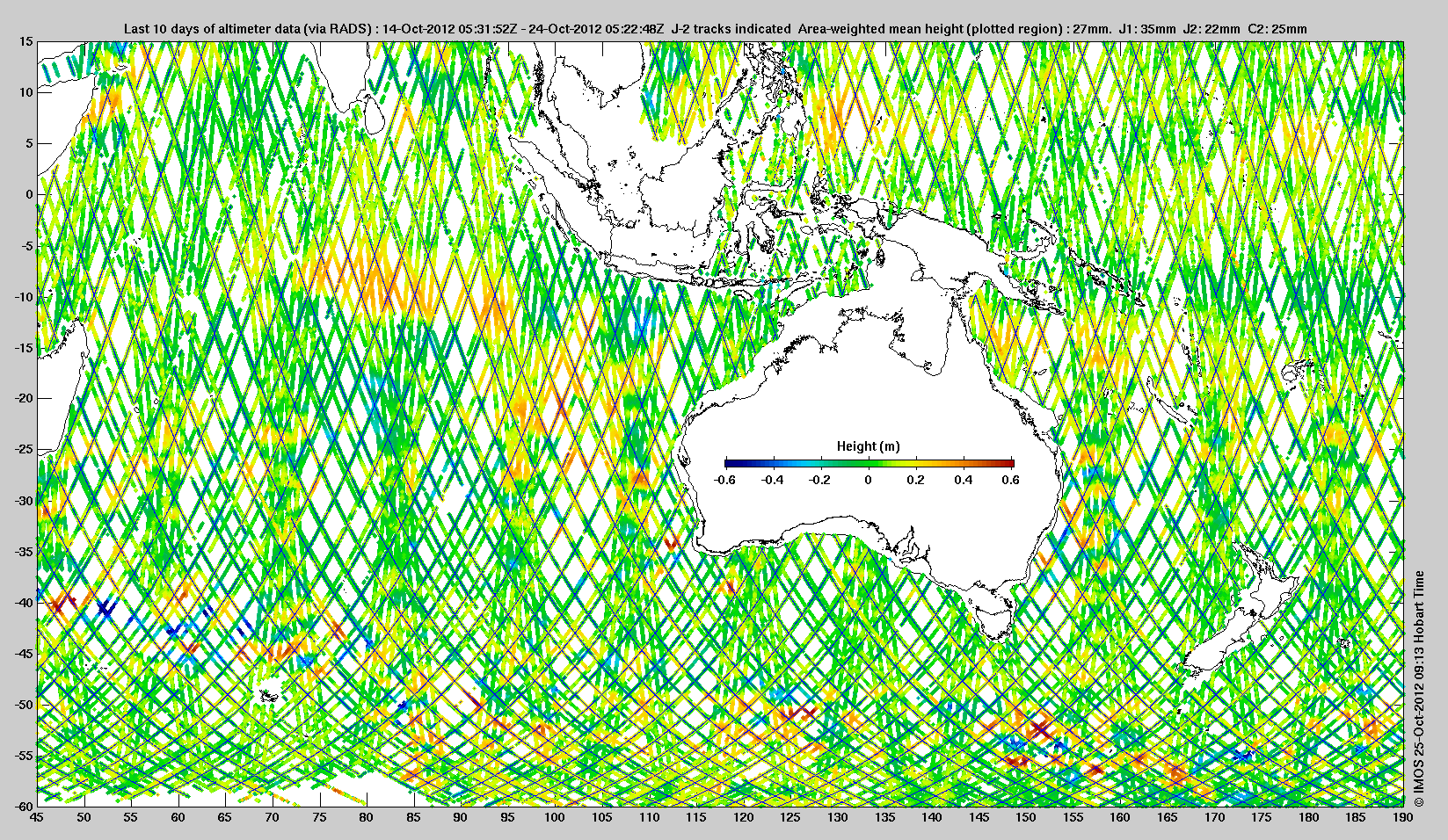Click the longitude axis label "75"
The image size is (1448, 840).
click(x=319, y=817)
